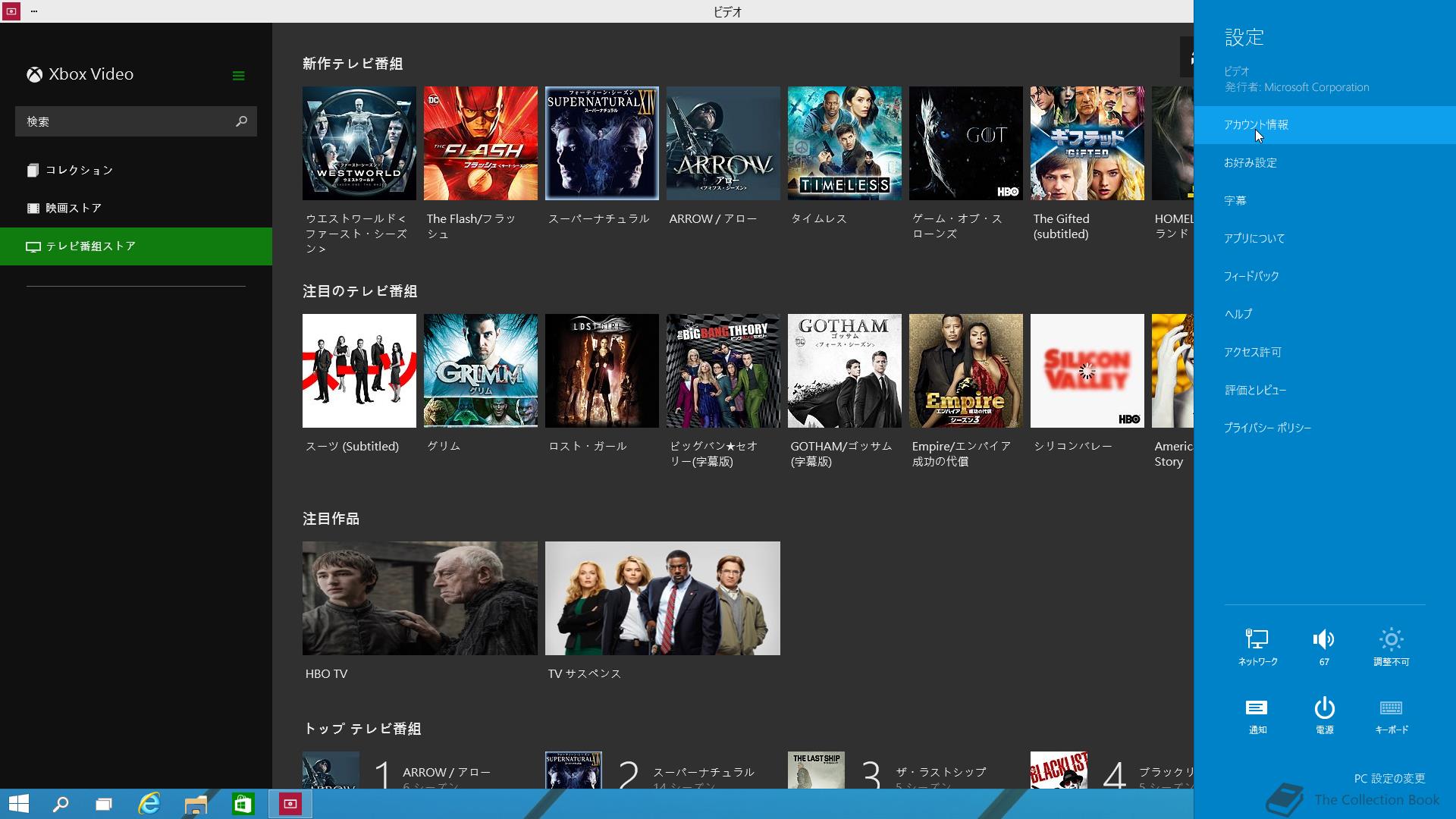This screenshot has width=1456, height=819.
Task: Open the Gotham poster thumbnail
Action: [845, 371]
